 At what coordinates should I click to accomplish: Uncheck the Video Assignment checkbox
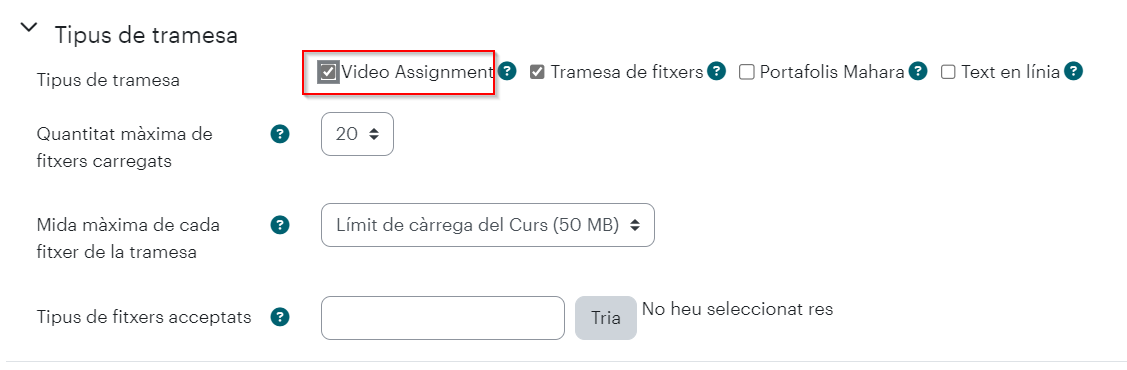[328, 72]
